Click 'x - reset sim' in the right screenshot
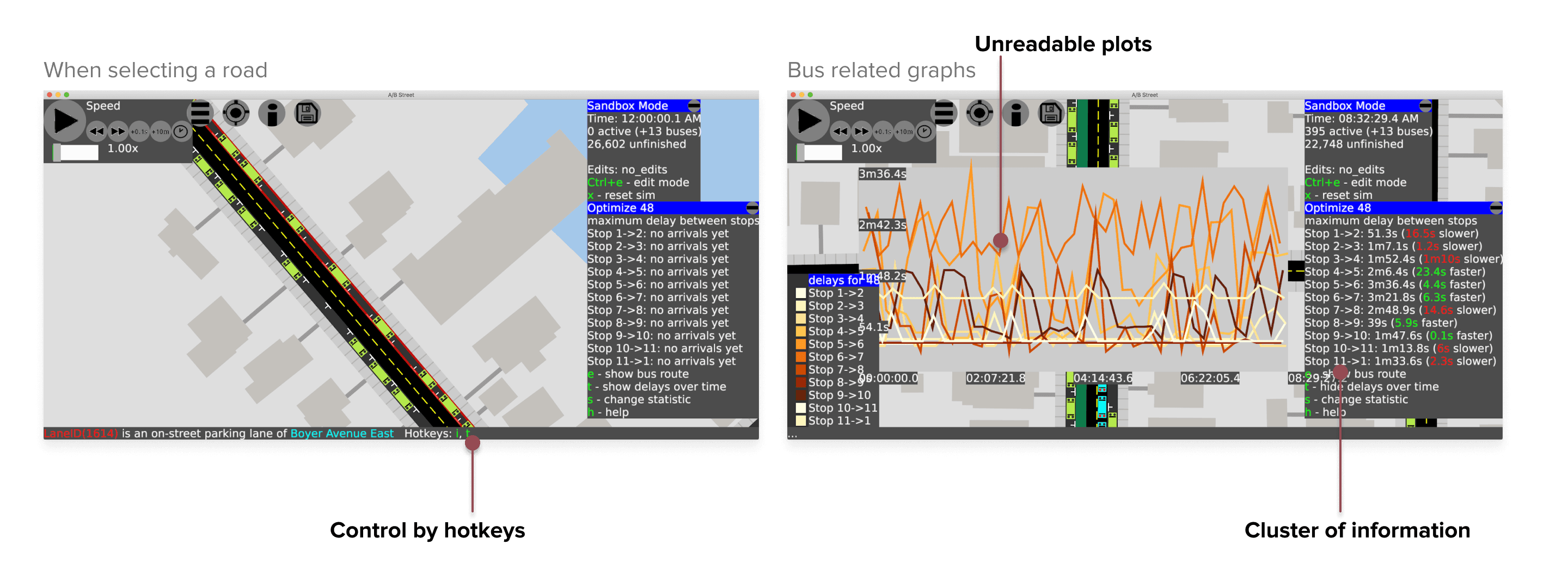1568x569 pixels. point(1339,195)
